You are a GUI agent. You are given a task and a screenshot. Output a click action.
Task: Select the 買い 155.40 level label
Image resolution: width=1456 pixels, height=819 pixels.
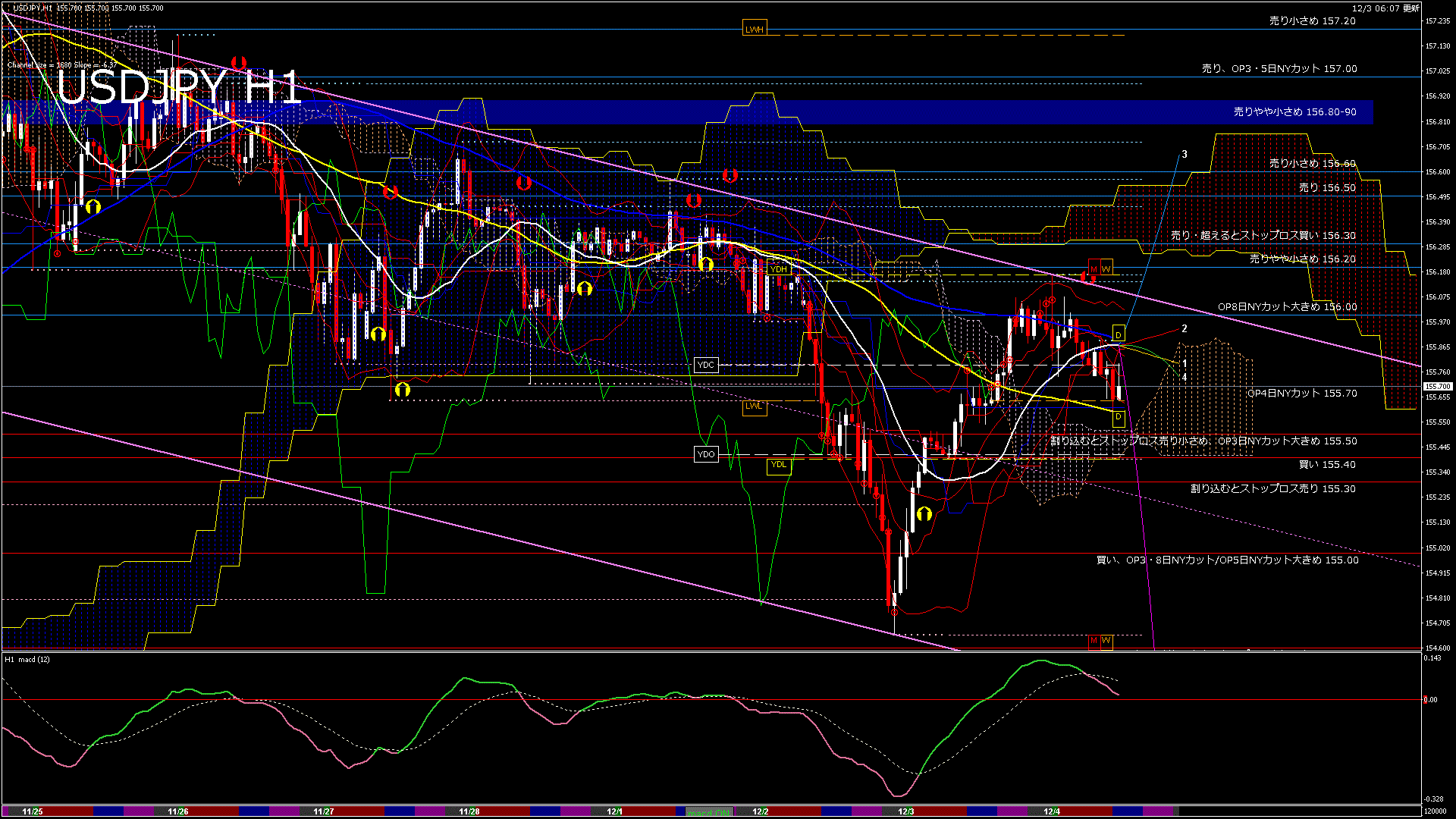click(x=1327, y=465)
